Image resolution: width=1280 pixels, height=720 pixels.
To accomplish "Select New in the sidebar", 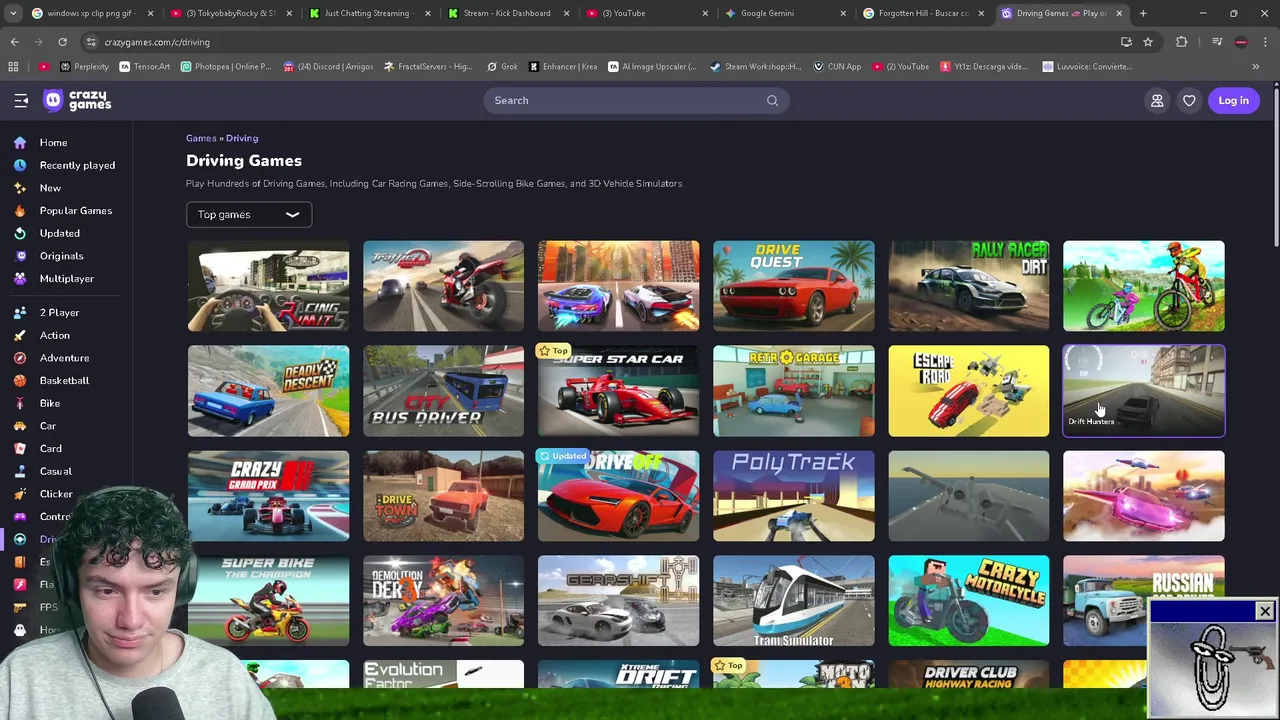I will coord(50,188).
